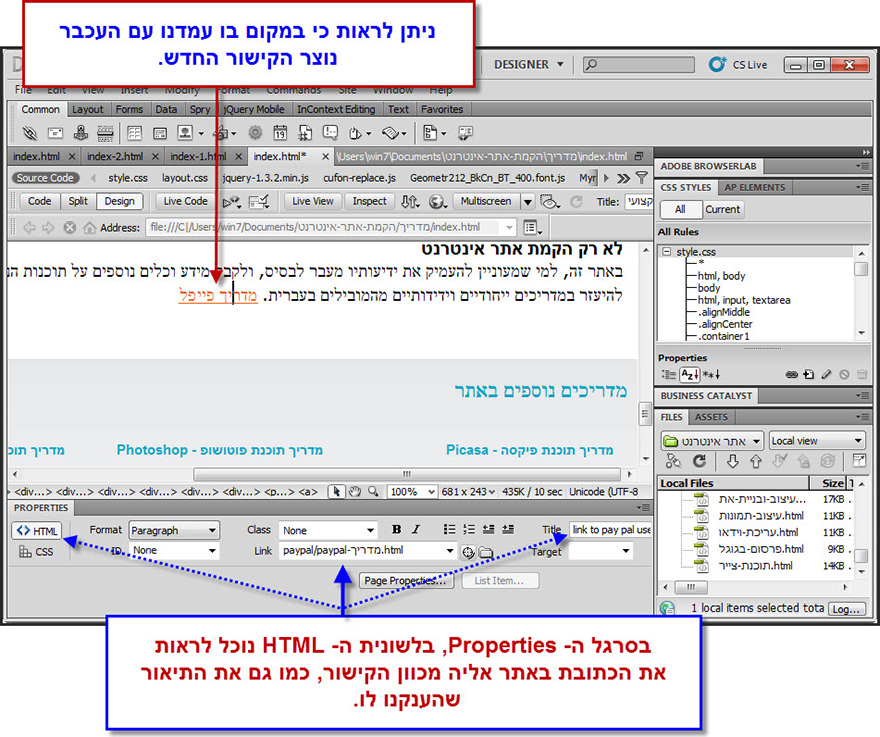Click the Code view button
The height and width of the screenshot is (737, 880).
(x=39, y=201)
